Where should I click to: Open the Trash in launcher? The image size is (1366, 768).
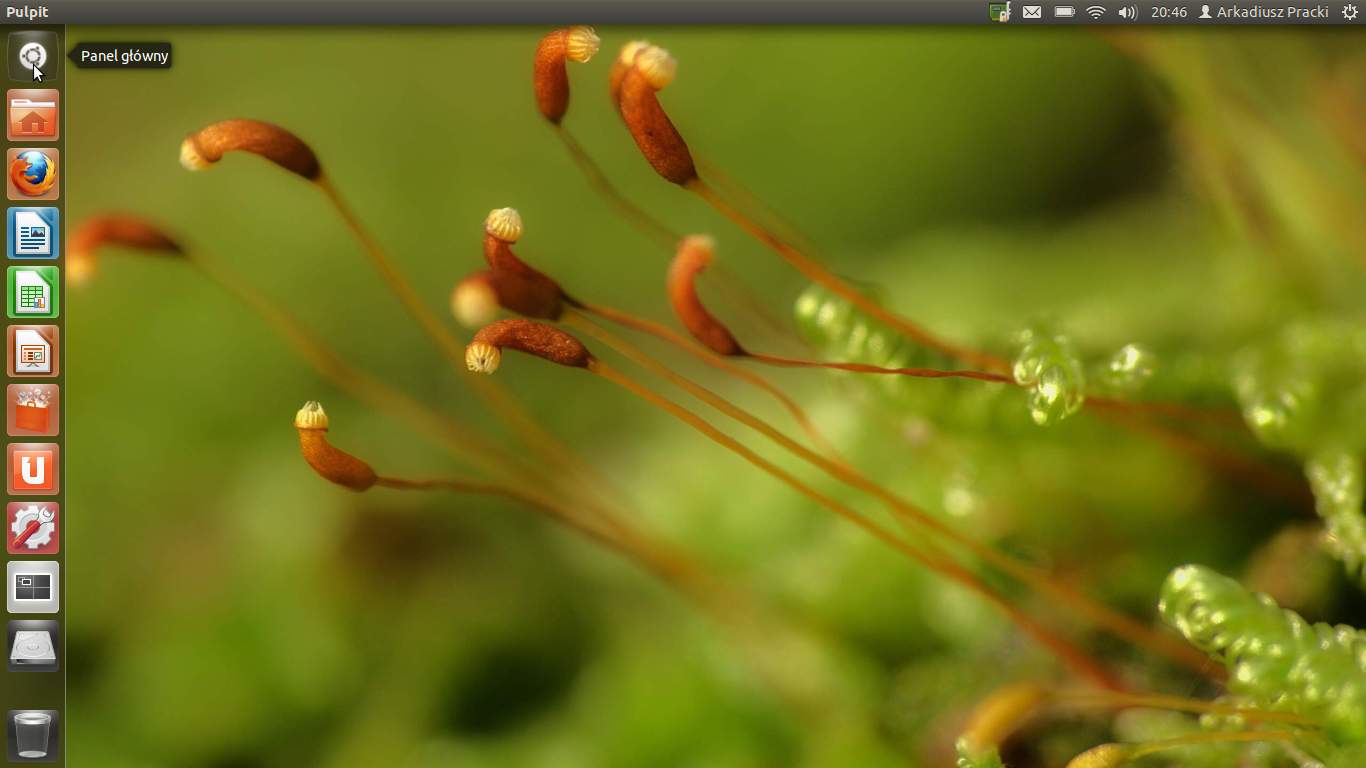point(33,735)
